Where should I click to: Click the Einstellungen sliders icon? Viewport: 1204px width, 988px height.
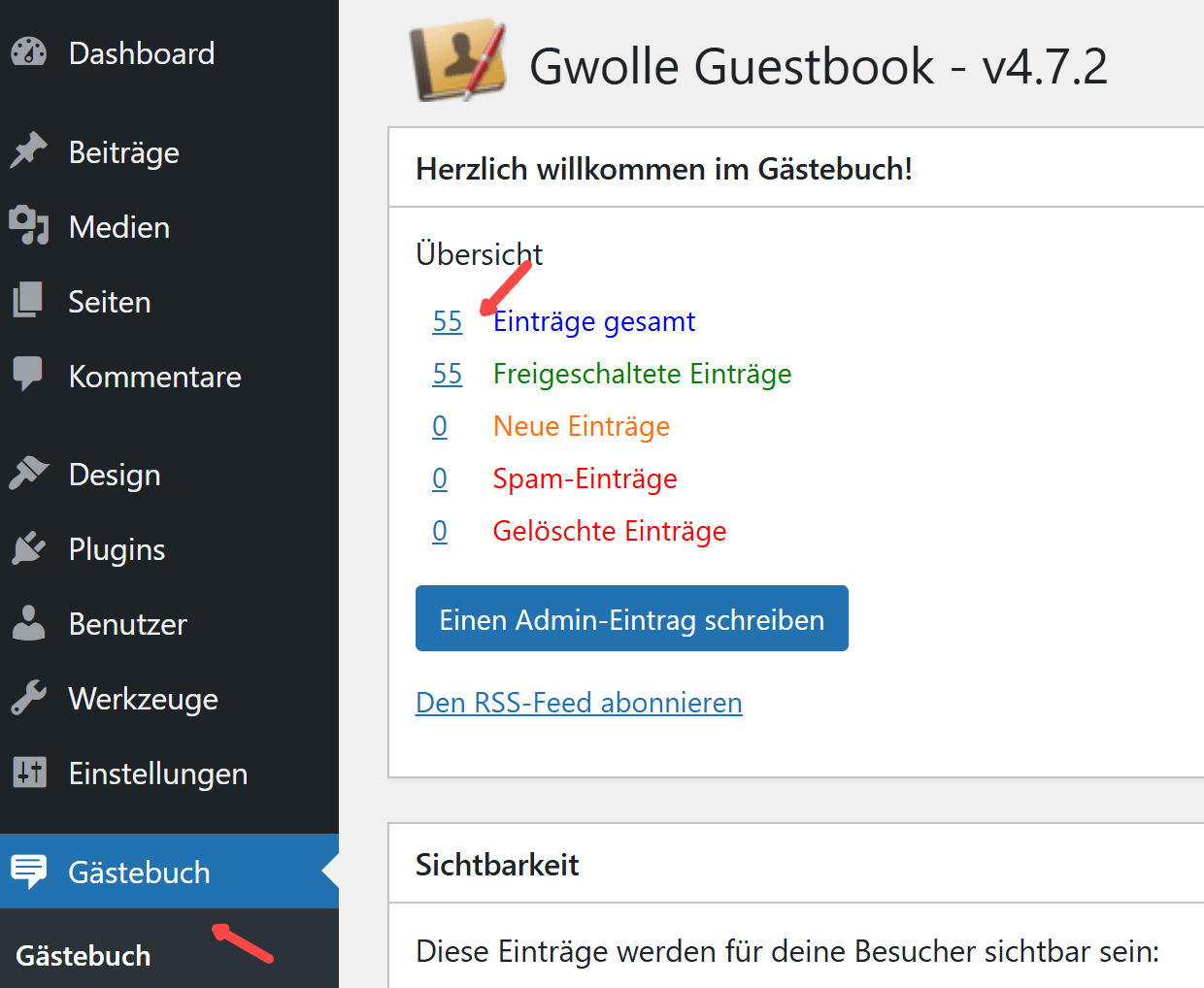(x=29, y=773)
